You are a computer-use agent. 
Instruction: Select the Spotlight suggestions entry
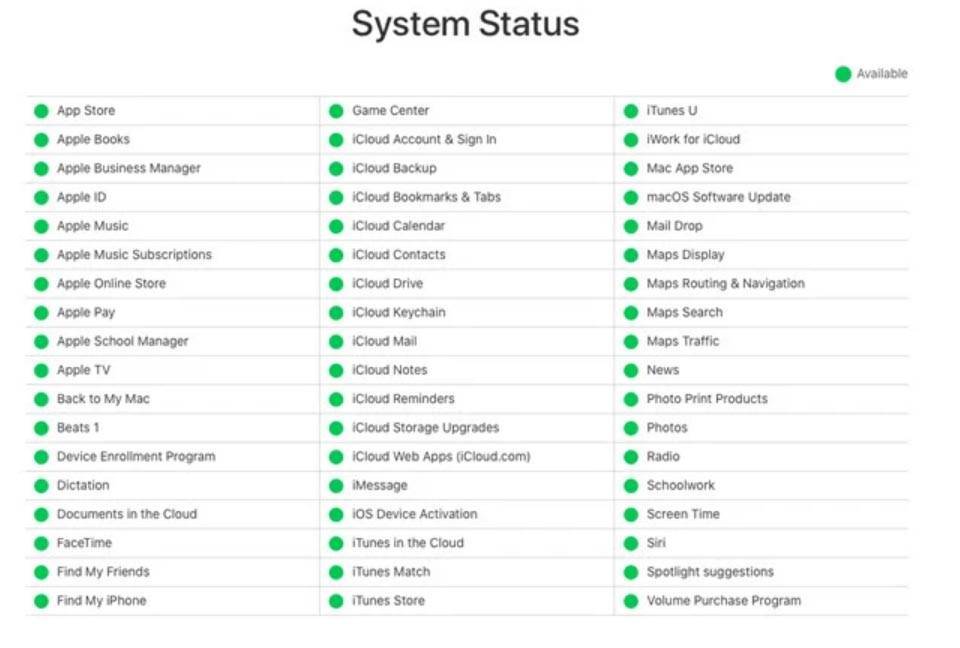click(x=710, y=572)
